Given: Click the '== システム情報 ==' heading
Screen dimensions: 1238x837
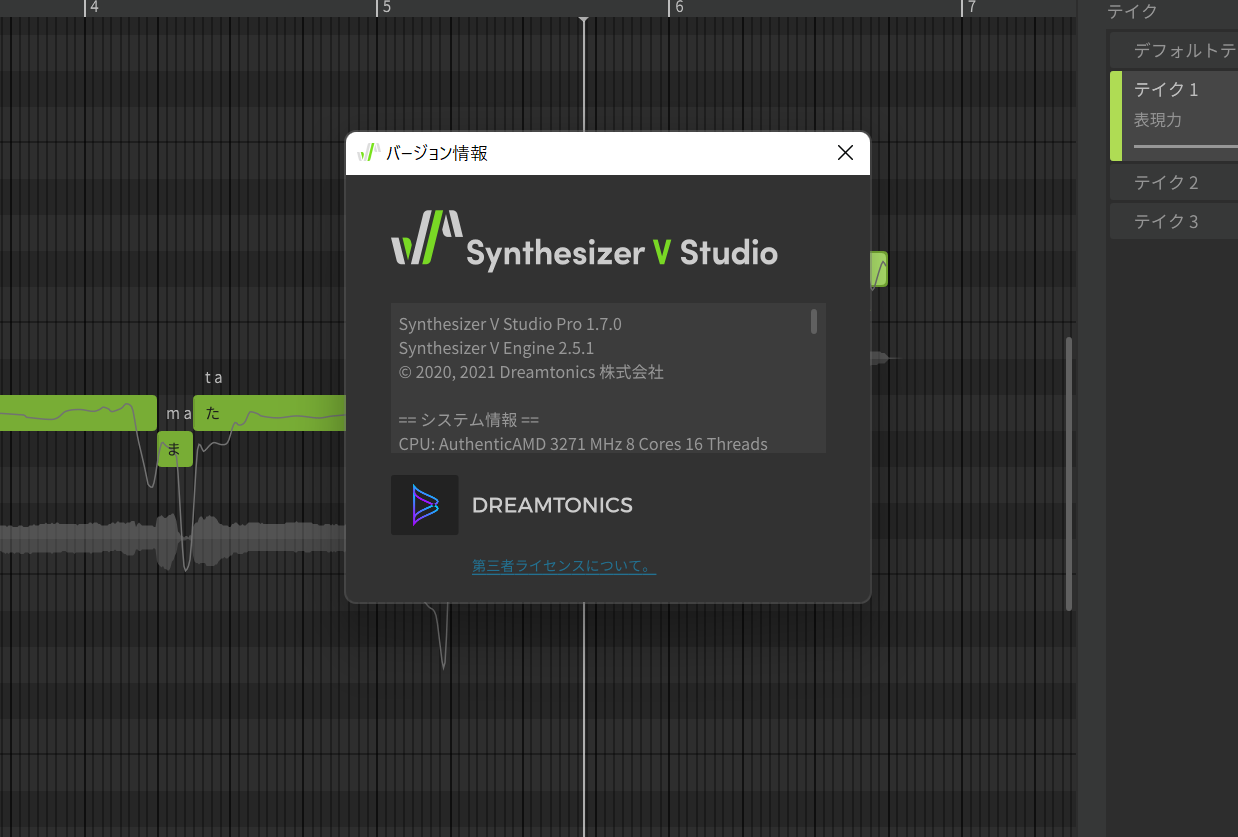Looking at the screenshot, I should [x=469, y=420].
